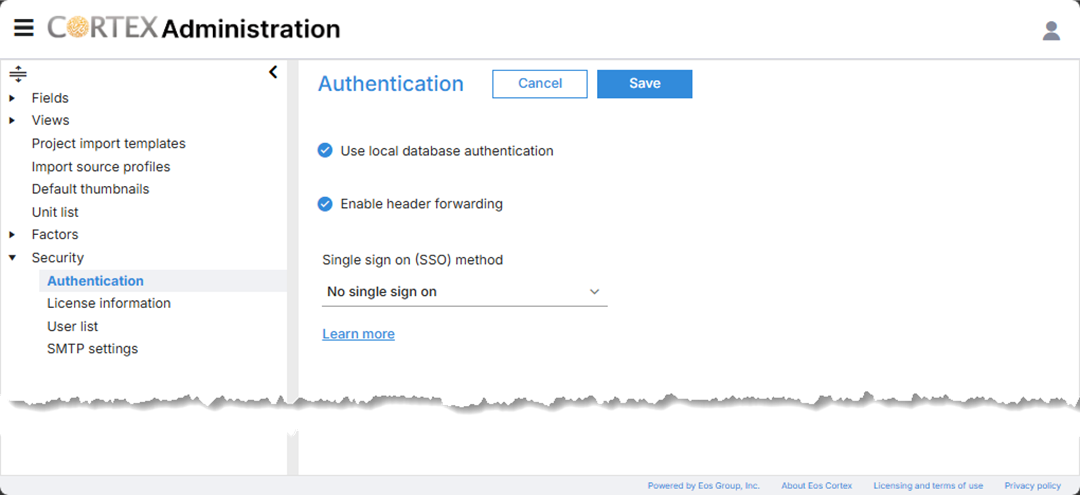Toggle Use local database authentication

pyautogui.click(x=325, y=151)
